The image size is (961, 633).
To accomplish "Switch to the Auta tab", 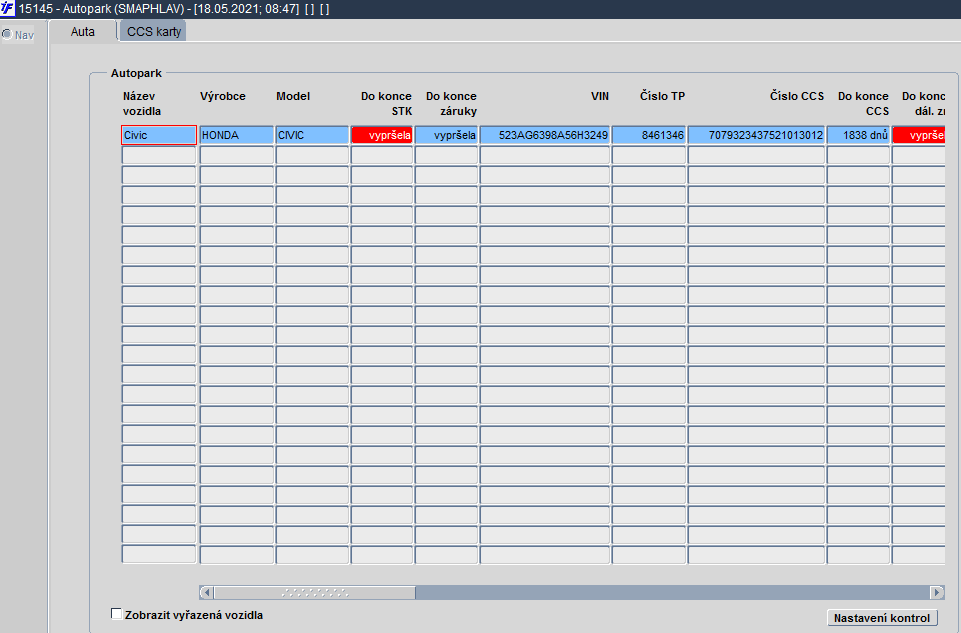I will (83, 32).
